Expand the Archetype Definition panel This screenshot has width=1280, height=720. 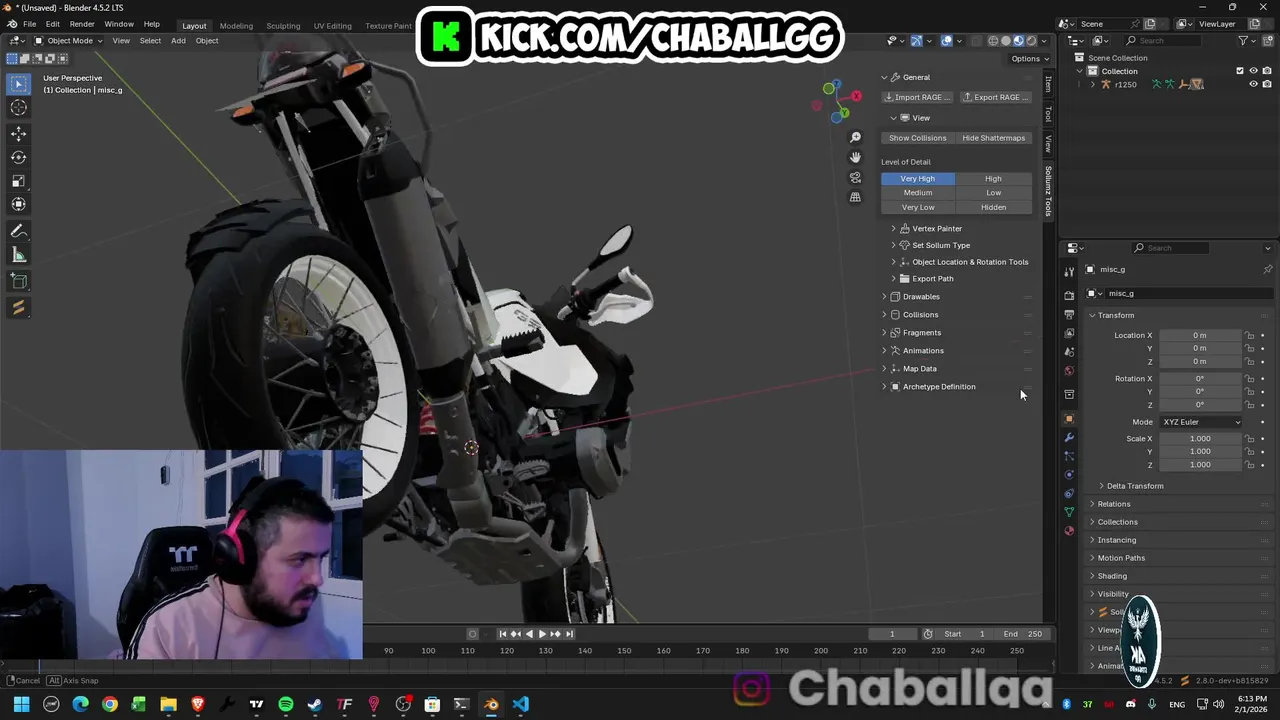(939, 387)
